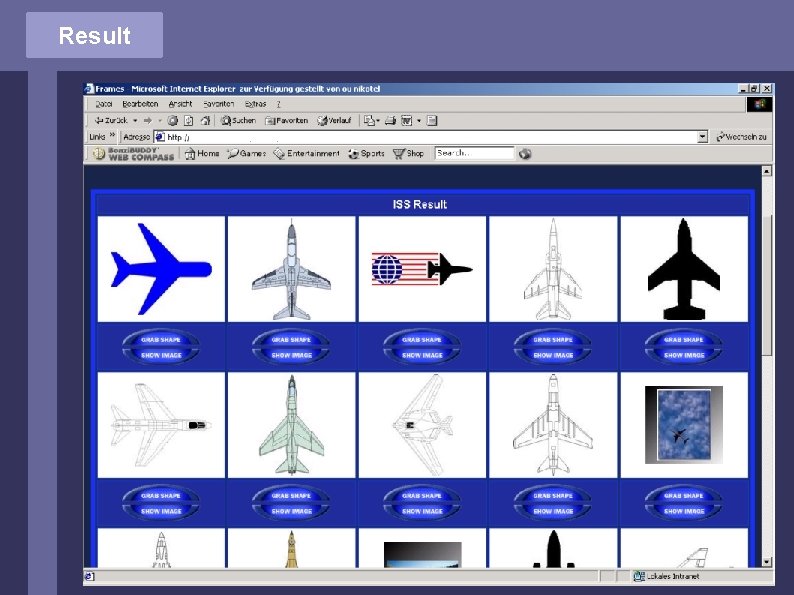Select the black jet silhouette thumbnail
The width and height of the screenshot is (794, 595).
click(684, 269)
